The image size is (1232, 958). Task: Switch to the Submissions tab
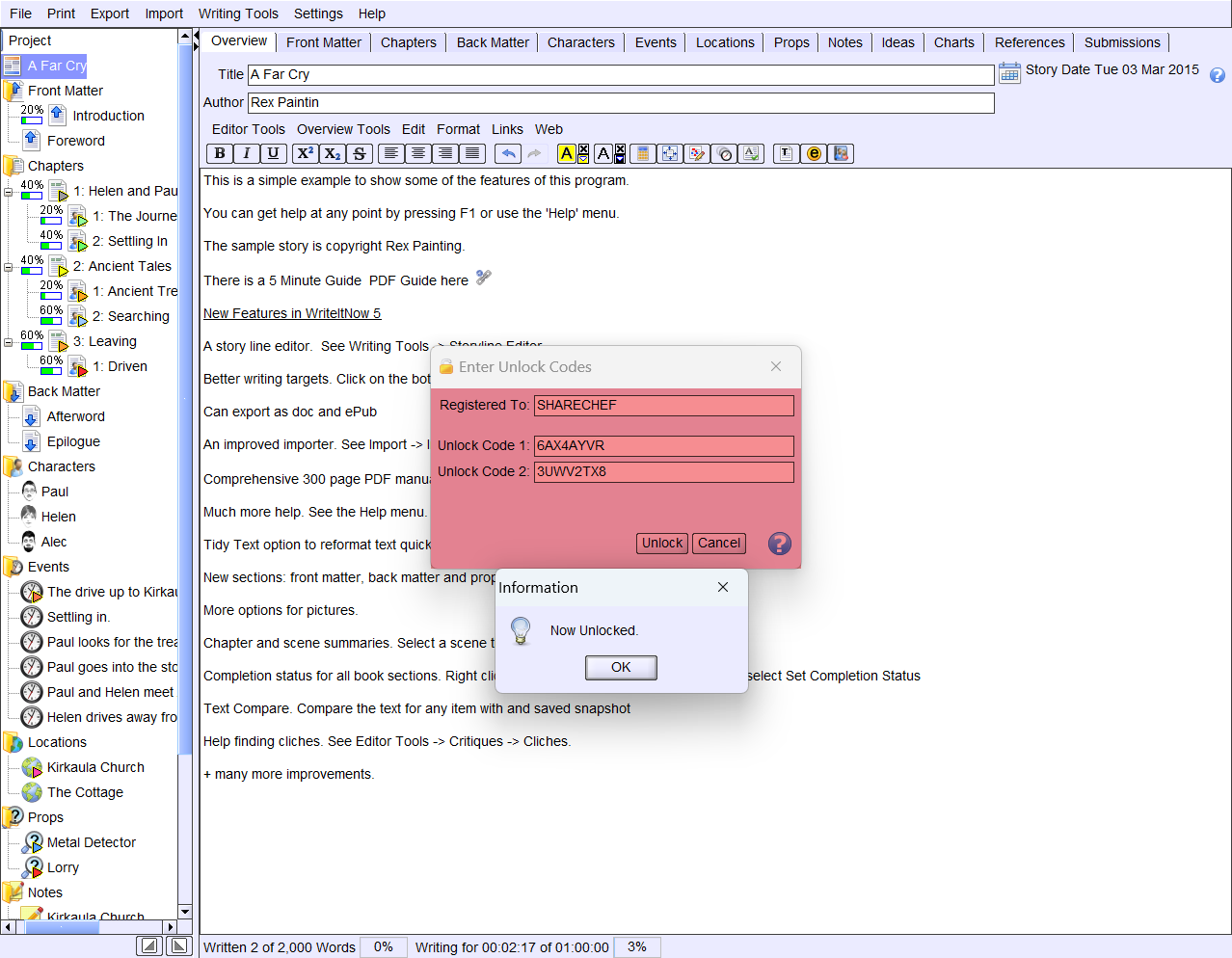1122,42
